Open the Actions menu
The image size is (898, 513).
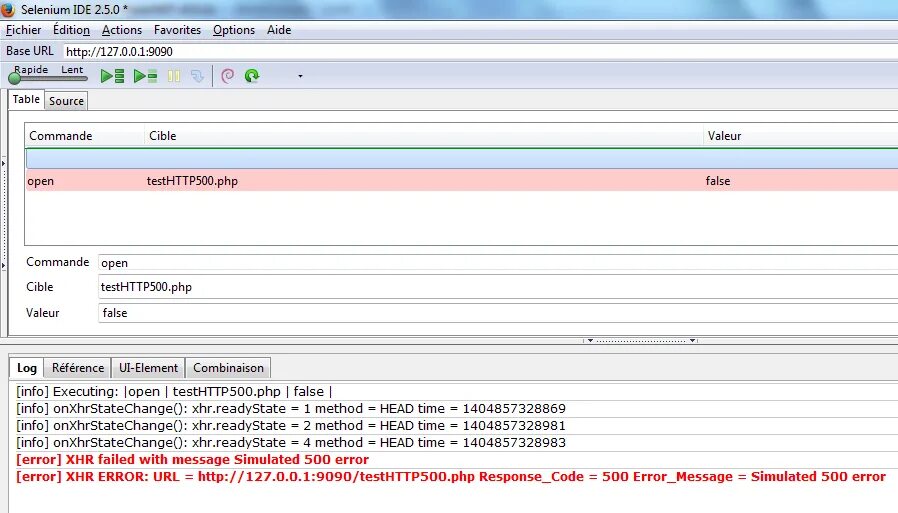(x=122, y=30)
